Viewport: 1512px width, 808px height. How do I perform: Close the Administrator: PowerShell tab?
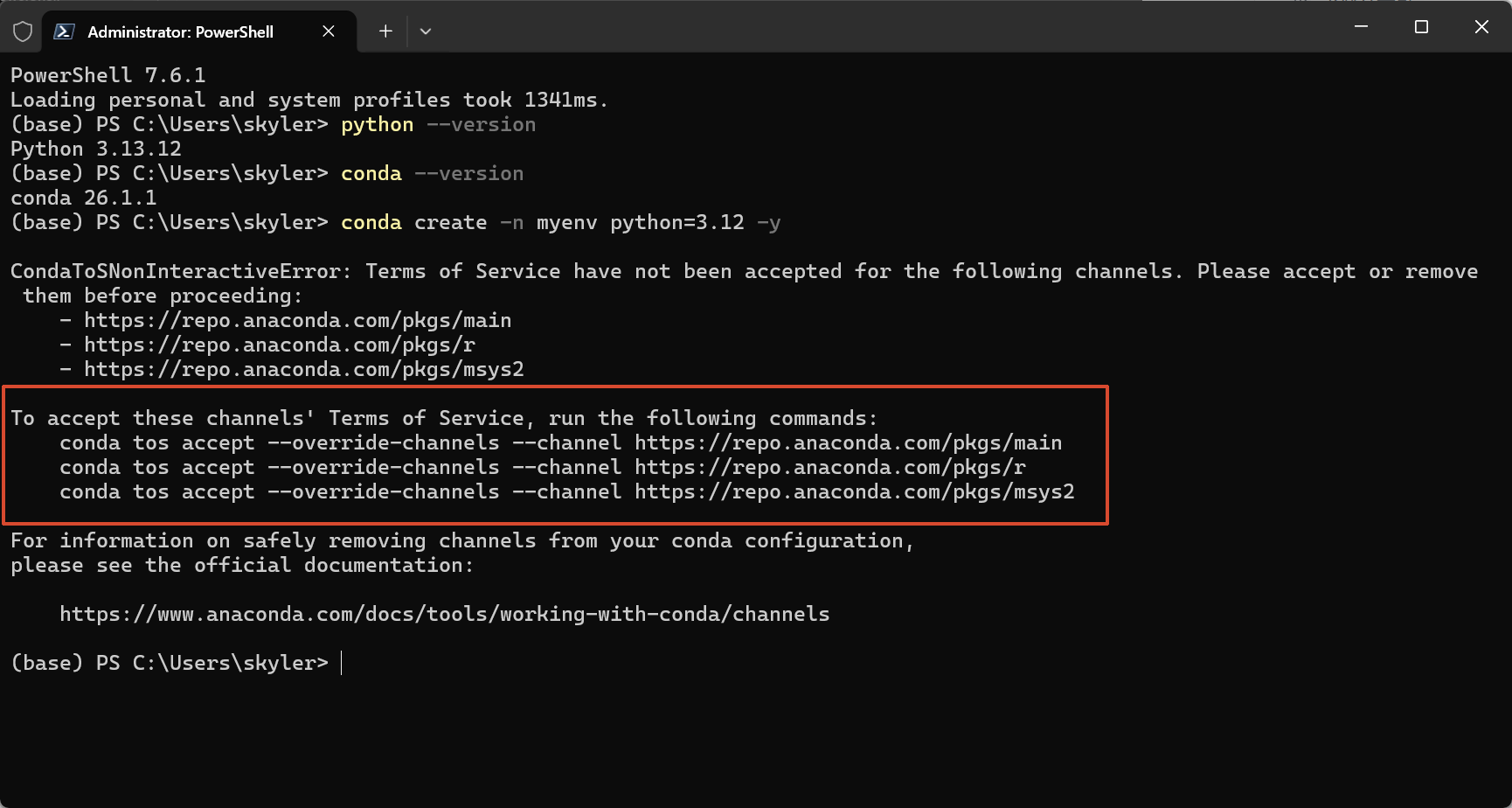coord(329,31)
